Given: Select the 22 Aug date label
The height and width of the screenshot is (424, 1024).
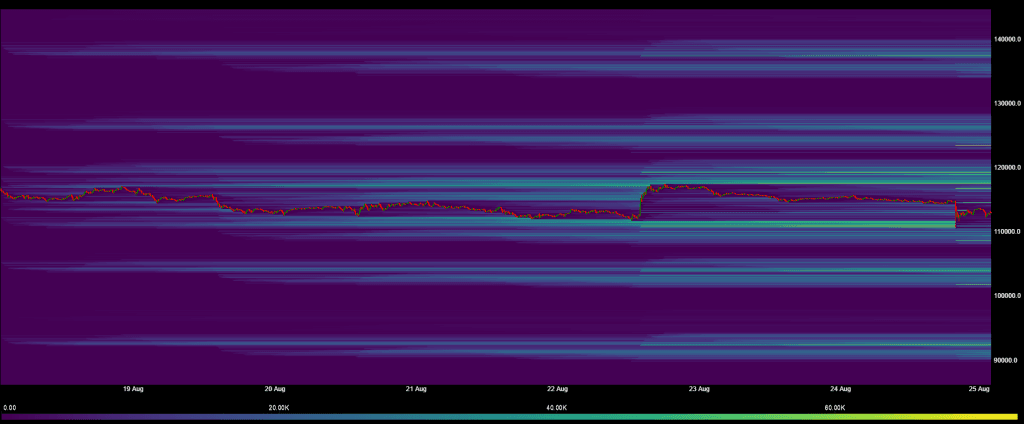Looking at the screenshot, I should click(x=557, y=389).
